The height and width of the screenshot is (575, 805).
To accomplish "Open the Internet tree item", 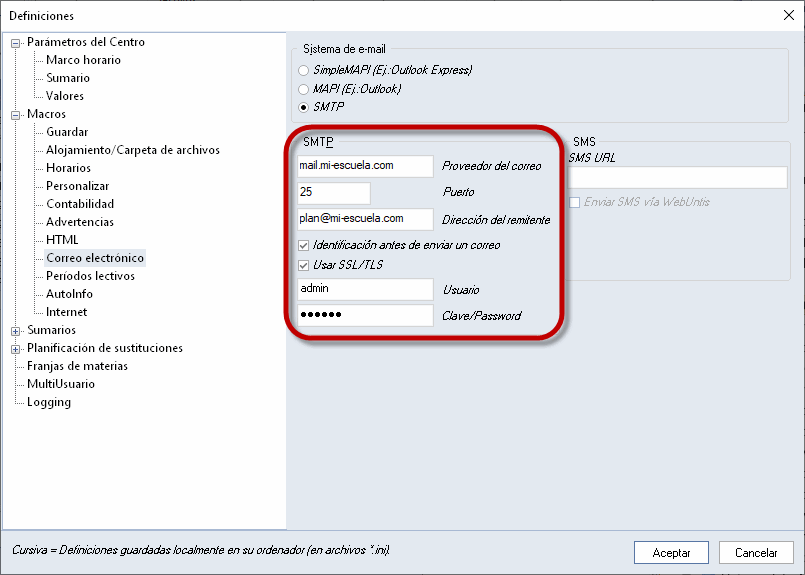I will click(x=66, y=312).
